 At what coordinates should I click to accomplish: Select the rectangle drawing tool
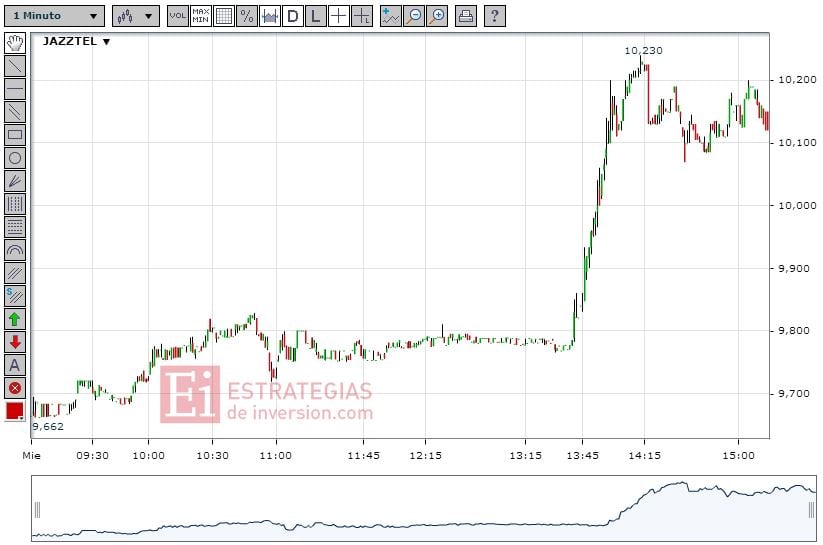pos(15,135)
